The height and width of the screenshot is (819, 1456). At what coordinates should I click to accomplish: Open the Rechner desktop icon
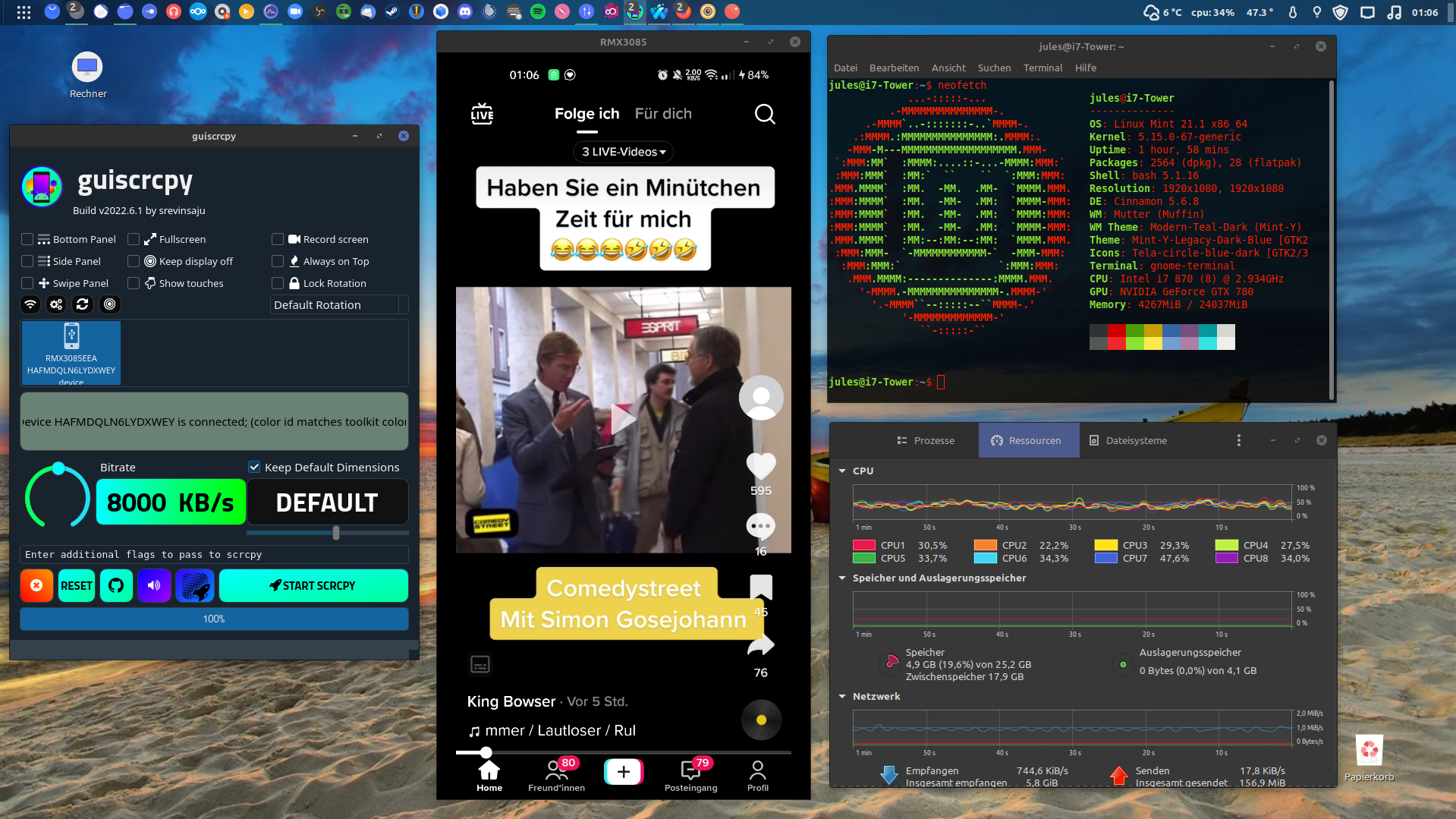tap(88, 75)
